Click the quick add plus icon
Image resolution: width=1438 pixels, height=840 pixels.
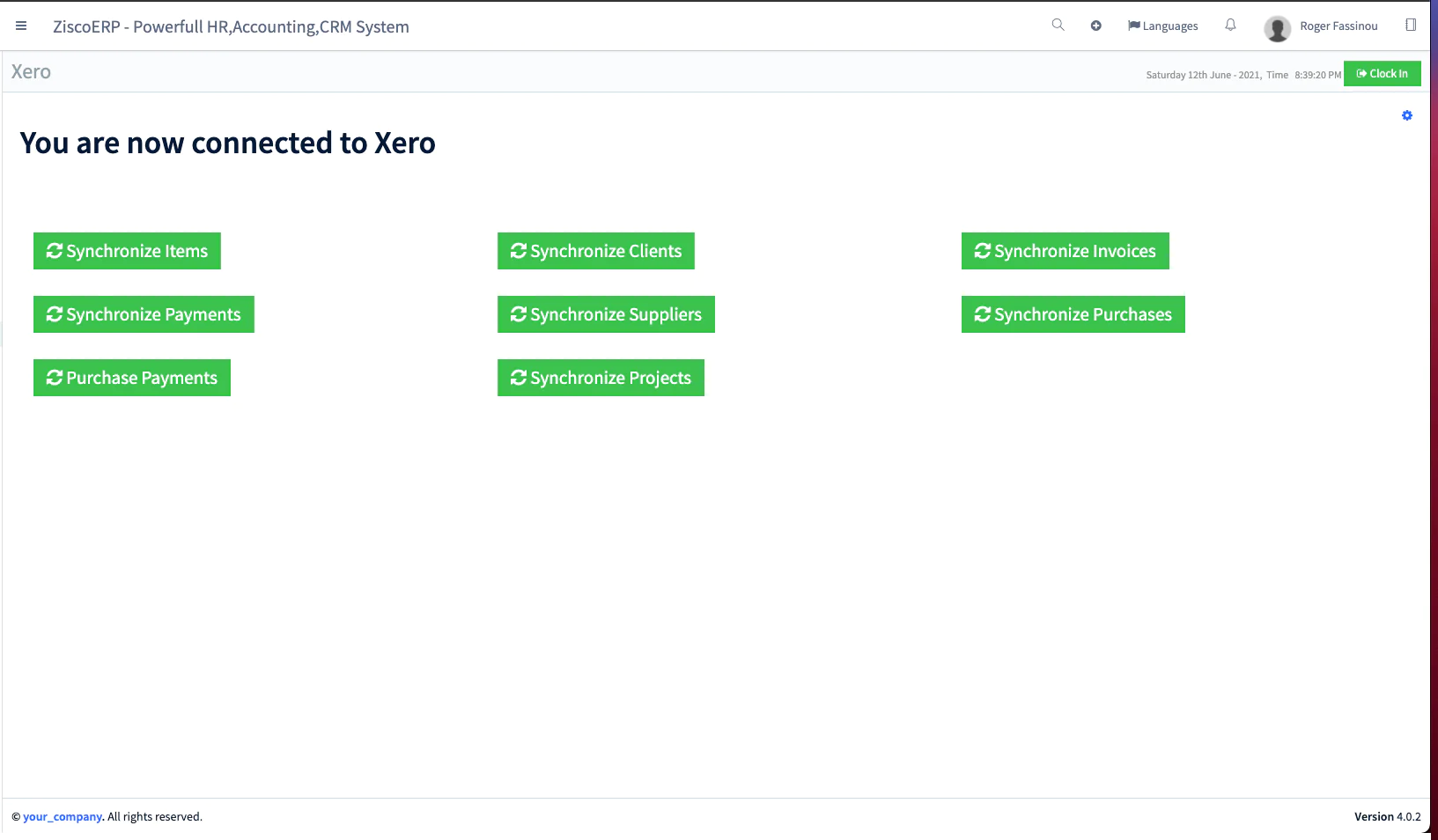pyautogui.click(x=1095, y=26)
